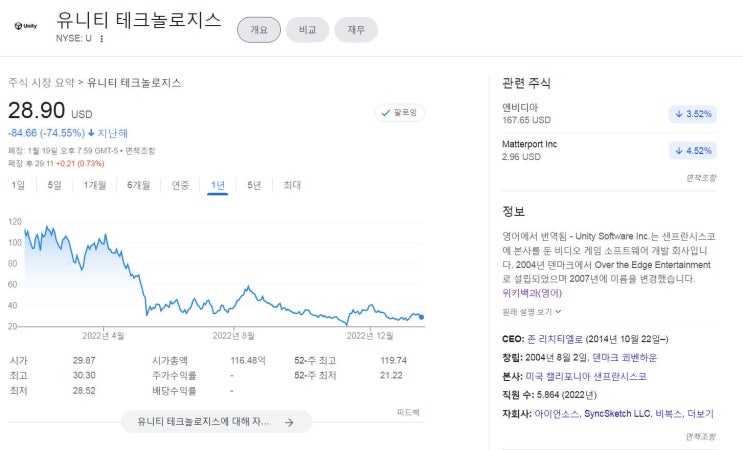743x450 pixels.
Task: Click the 시가총액 value 116.48억
Action: [x=248, y=360]
